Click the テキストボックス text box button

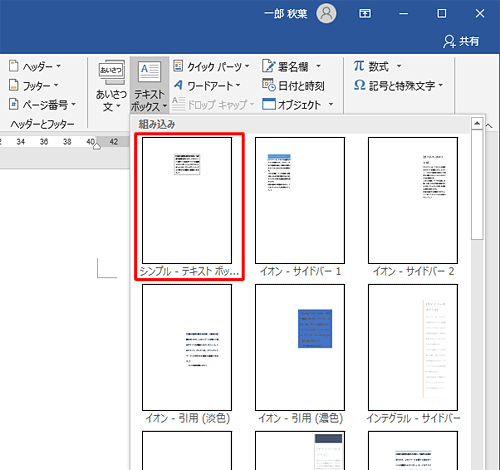point(149,86)
